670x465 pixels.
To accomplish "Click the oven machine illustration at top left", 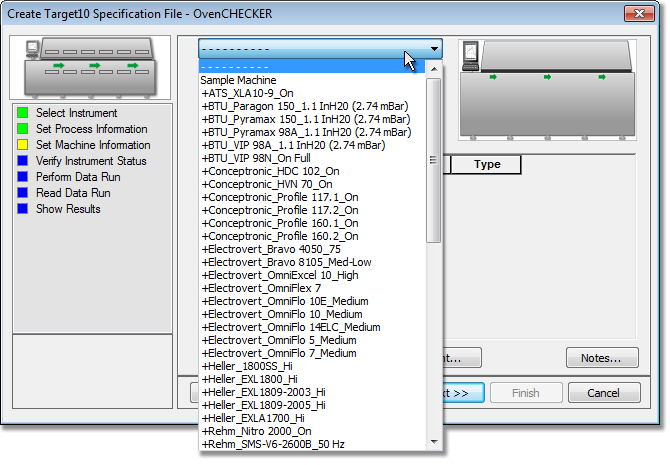I will click(90, 68).
